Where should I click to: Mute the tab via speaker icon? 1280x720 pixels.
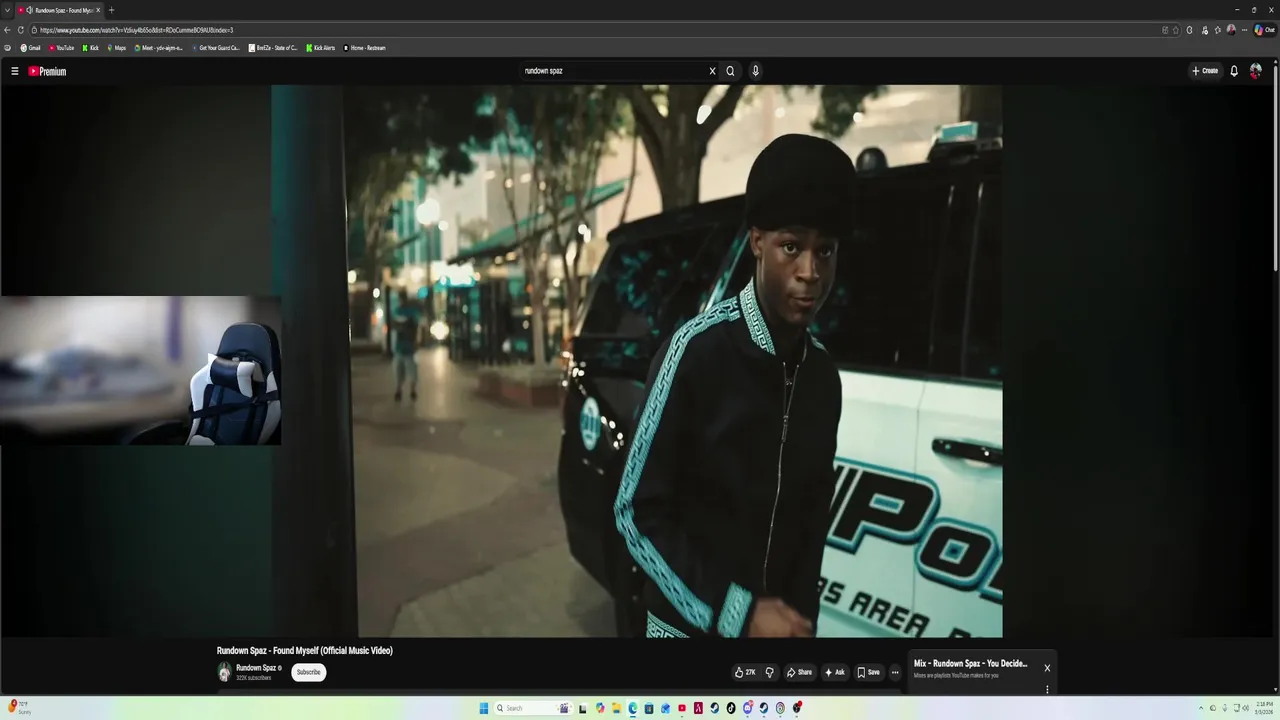(x=29, y=10)
